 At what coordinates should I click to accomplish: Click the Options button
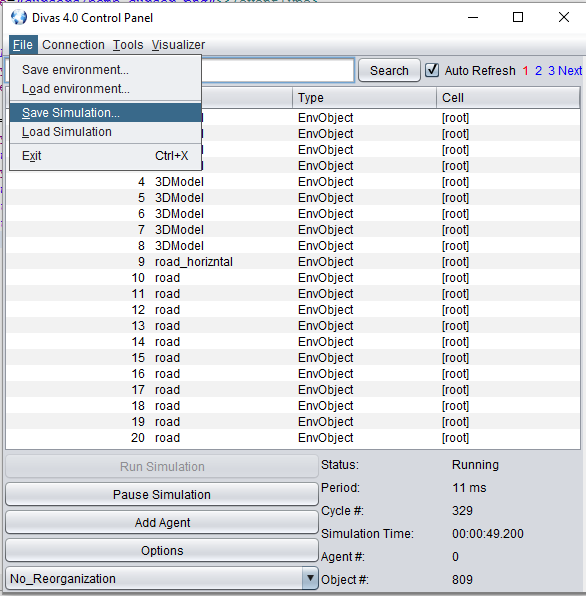pos(162,551)
